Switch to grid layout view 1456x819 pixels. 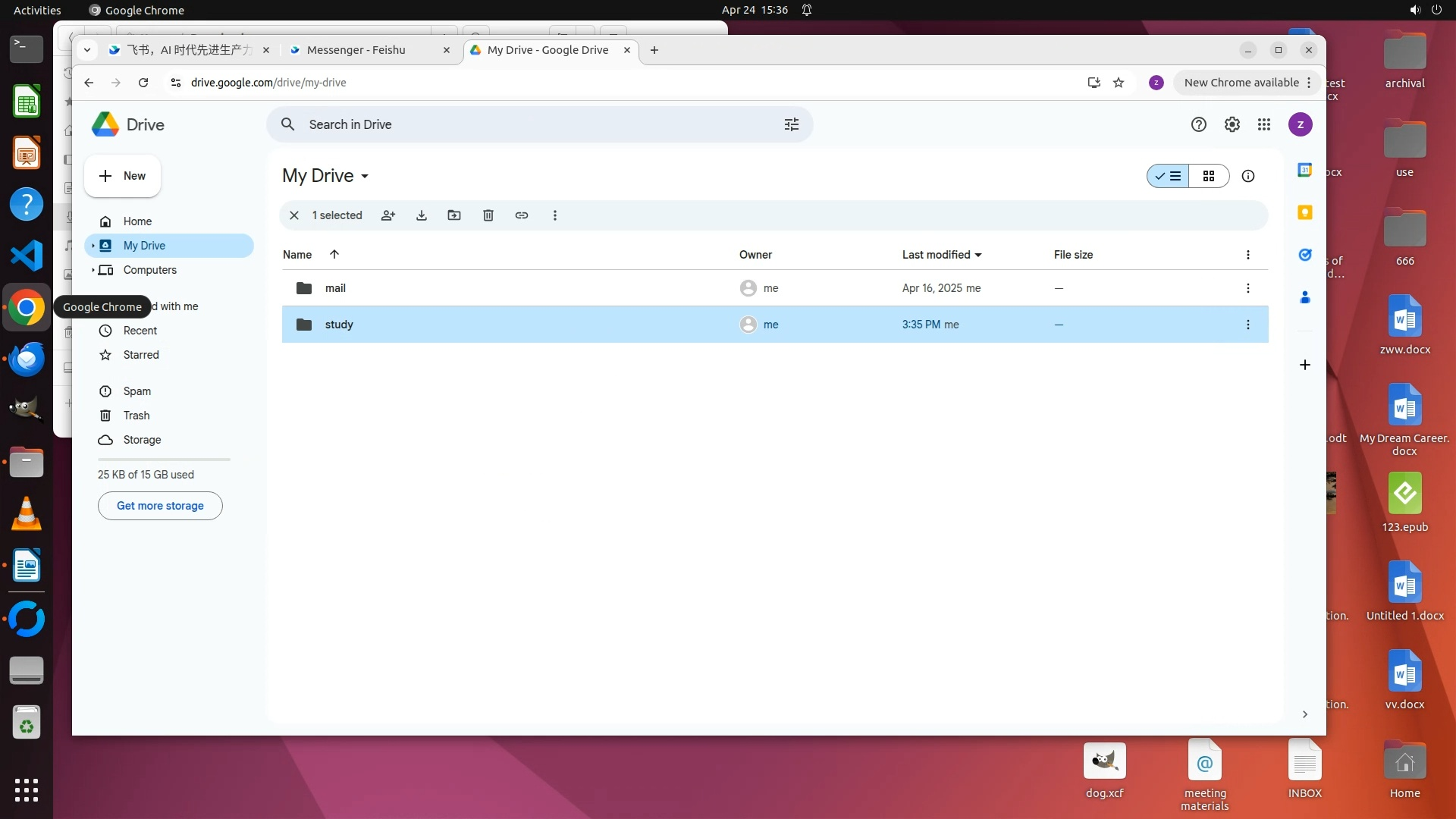tap(1209, 176)
